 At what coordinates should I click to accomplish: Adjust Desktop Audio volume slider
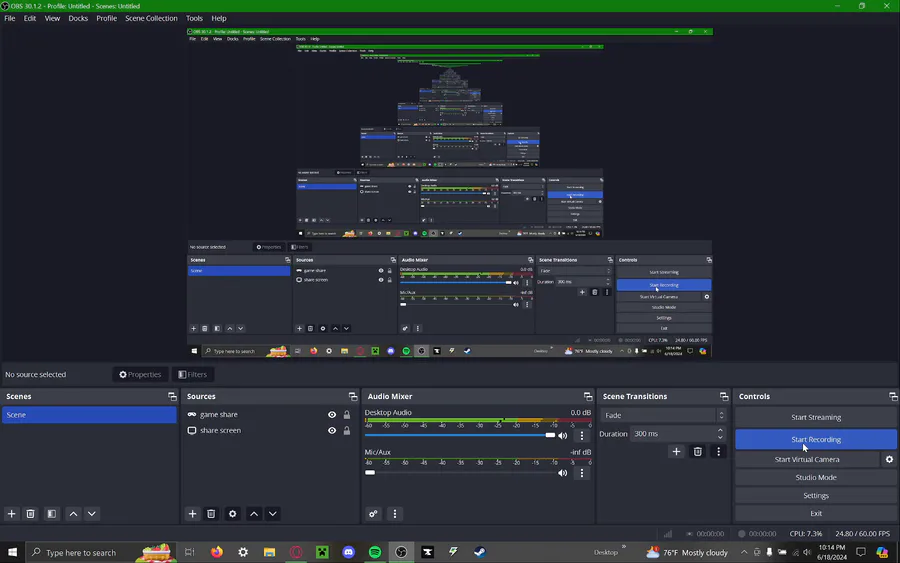[x=460, y=436]
